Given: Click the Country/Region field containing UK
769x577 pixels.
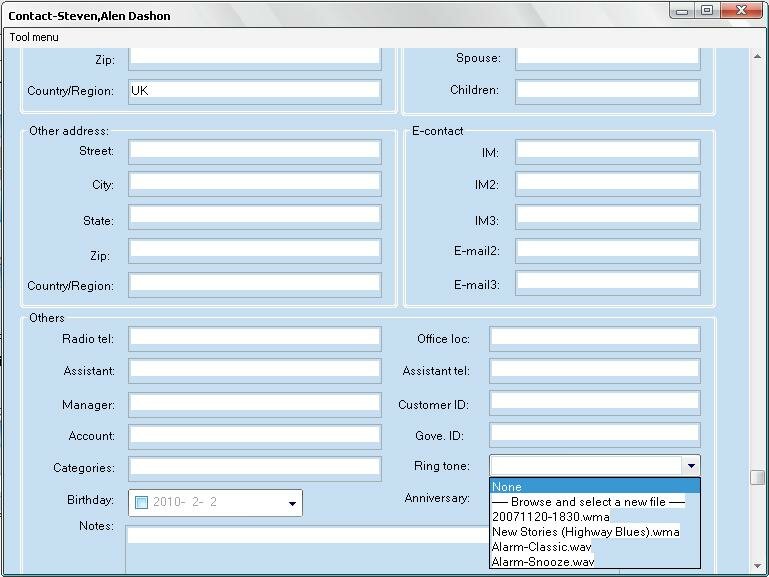Looking at the screenshot, I should pos(255,91).
